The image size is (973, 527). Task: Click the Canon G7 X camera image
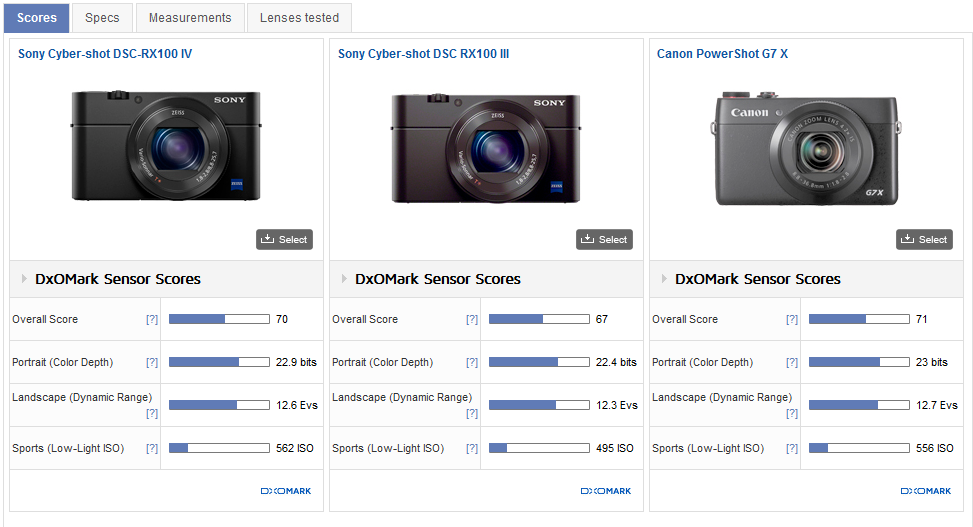tap(805, 148)
